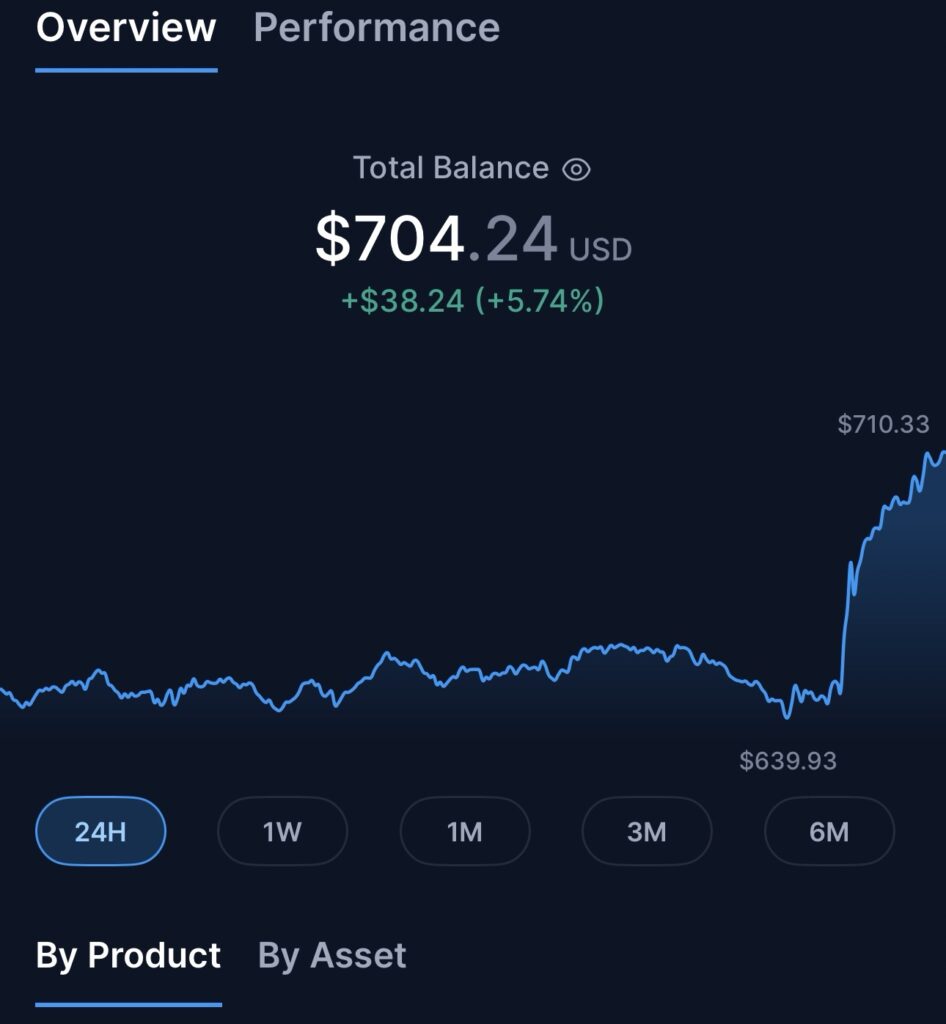The height and width of the screenshot is (1024, 946).
Task: Click the $710.33 high price label
Action: click(883, 424)
